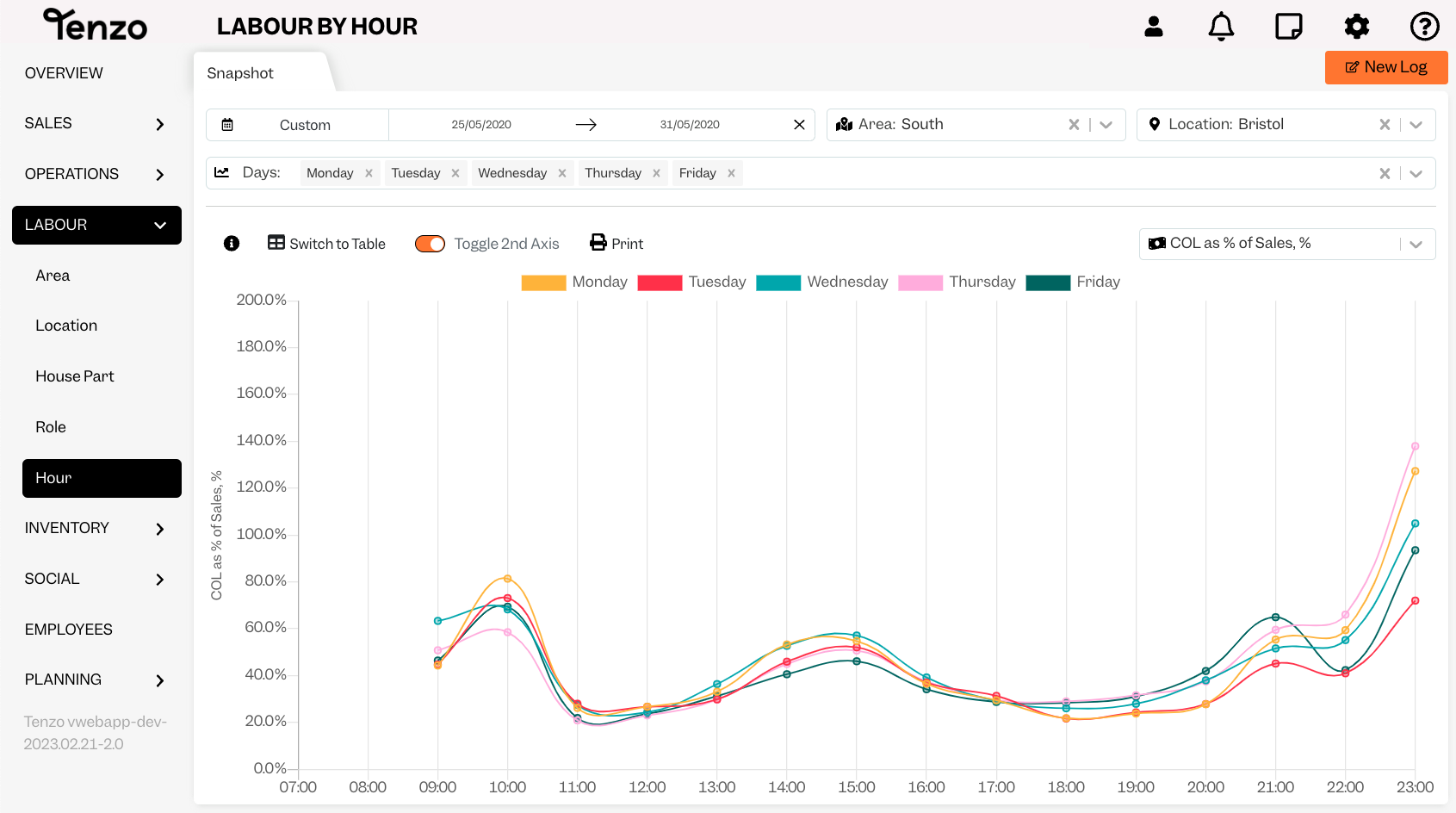This screenshot has width=1456, height=813.
Task: Clear the custom date range
Action: click(799, 125)
